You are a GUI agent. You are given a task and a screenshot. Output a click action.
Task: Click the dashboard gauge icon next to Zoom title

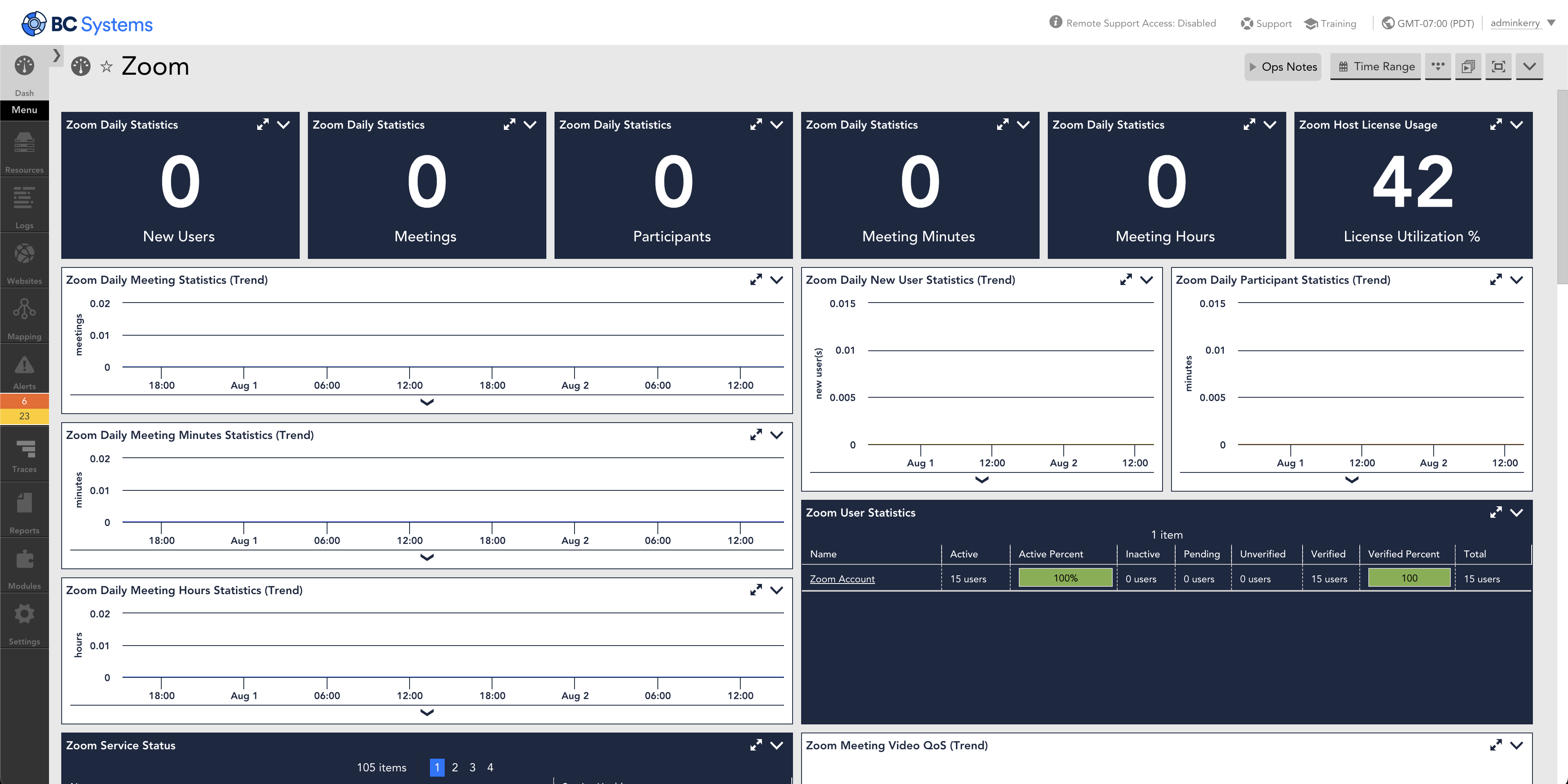click(80, 66)
